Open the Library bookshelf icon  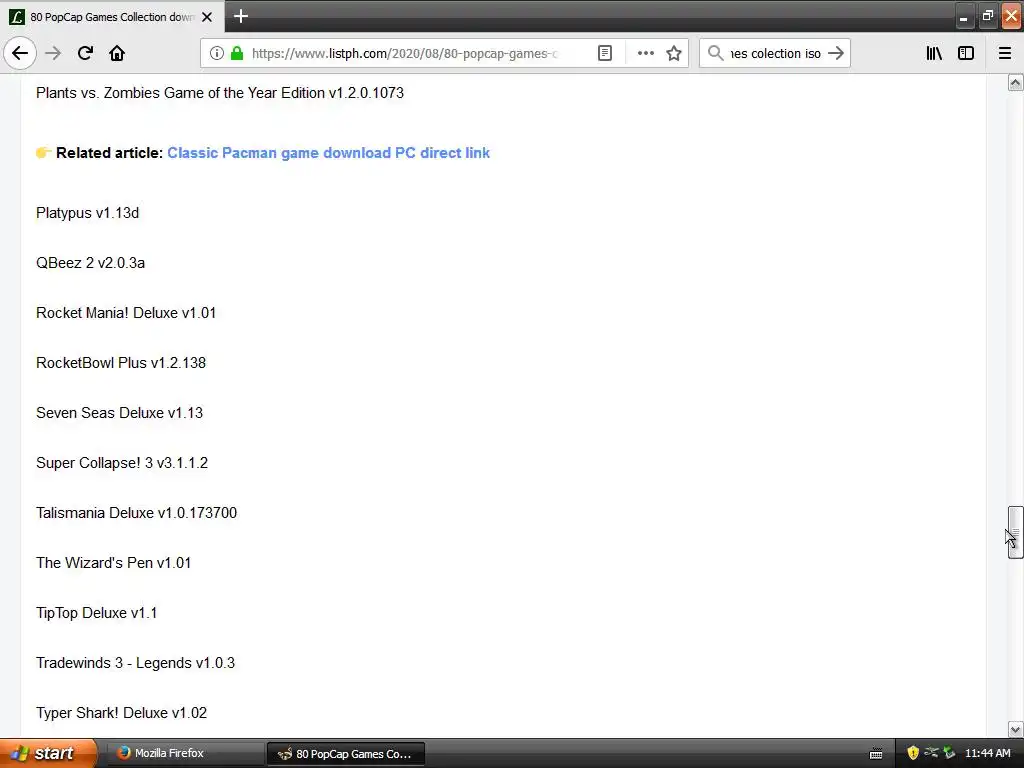934,54
